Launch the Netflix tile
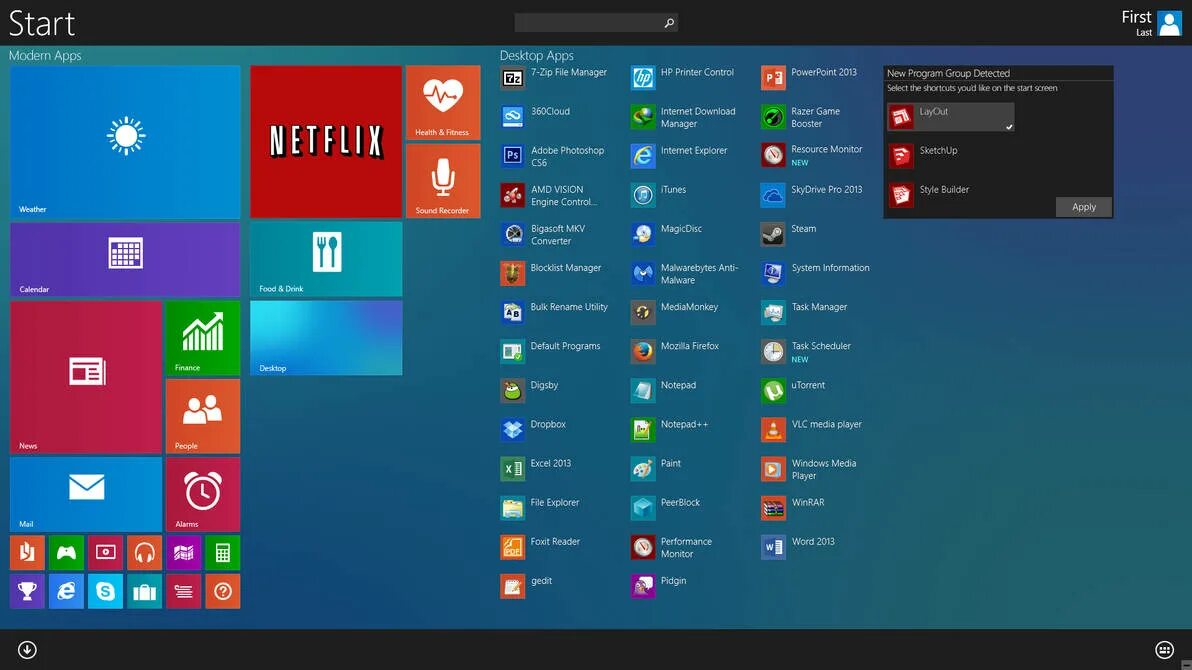Image resolution: width=1192 pixels, height=670 pixels. [x=326, y=141]
